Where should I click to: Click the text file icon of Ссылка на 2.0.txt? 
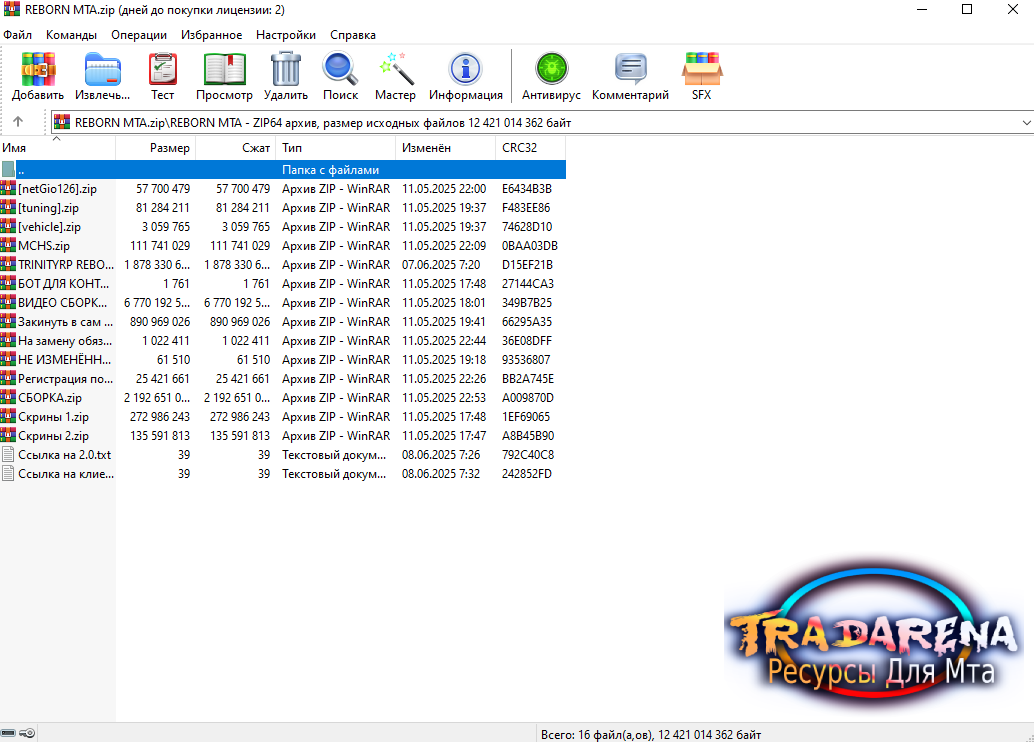8,454
